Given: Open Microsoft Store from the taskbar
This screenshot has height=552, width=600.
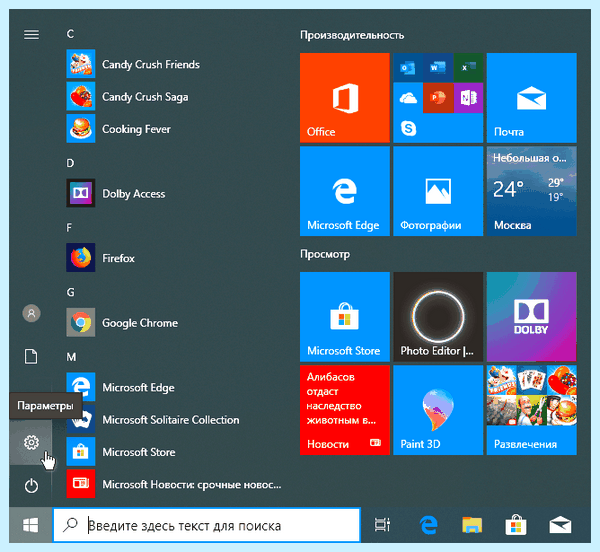Looking at the screenshot, I should click(x=516, y=525).
